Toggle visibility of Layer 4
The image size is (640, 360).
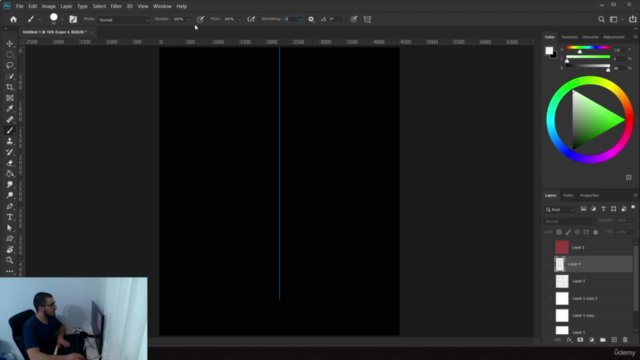[547, 264]
